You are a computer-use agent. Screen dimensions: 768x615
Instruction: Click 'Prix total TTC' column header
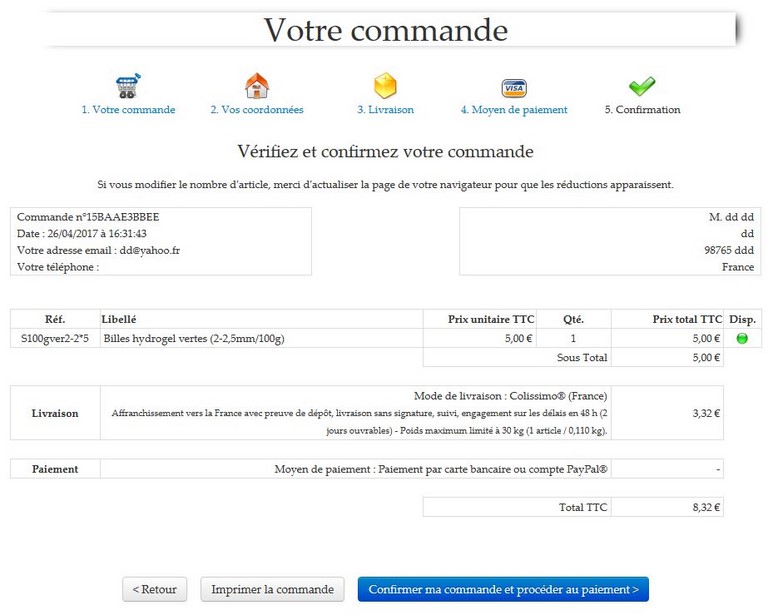pyautogui.click(x=687, y=319)
